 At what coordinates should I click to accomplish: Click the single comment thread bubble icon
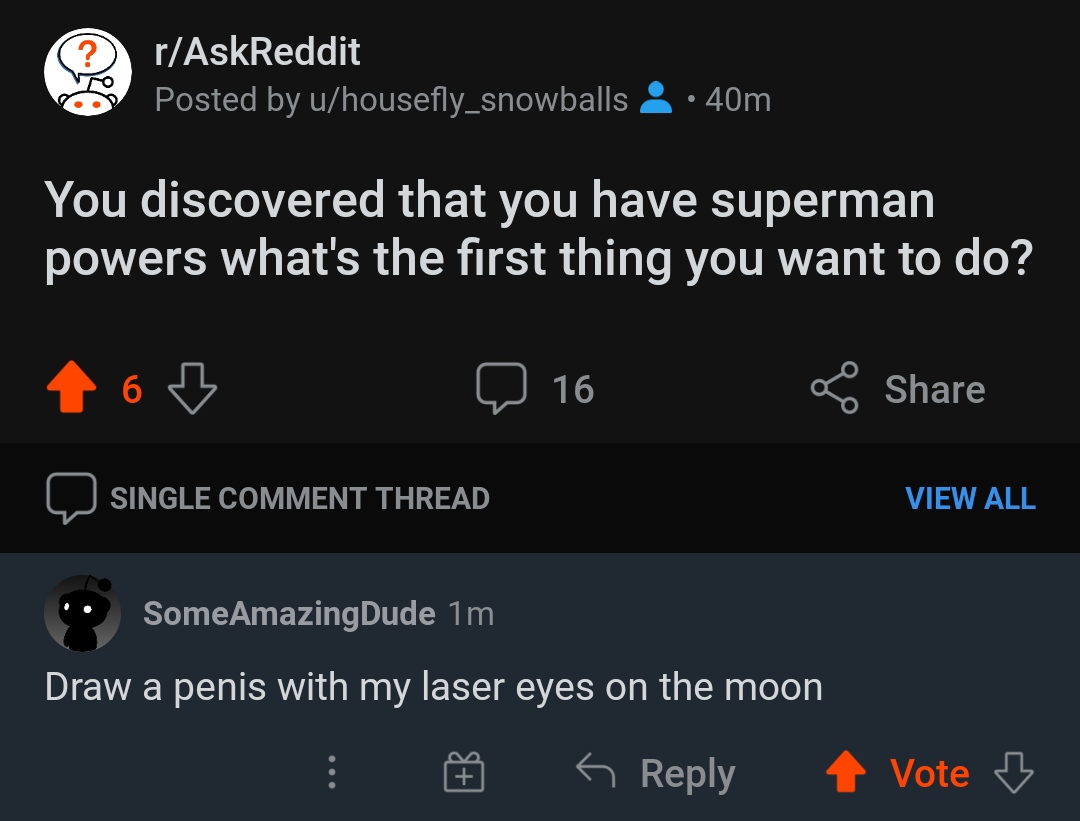(x=69, y=497)
